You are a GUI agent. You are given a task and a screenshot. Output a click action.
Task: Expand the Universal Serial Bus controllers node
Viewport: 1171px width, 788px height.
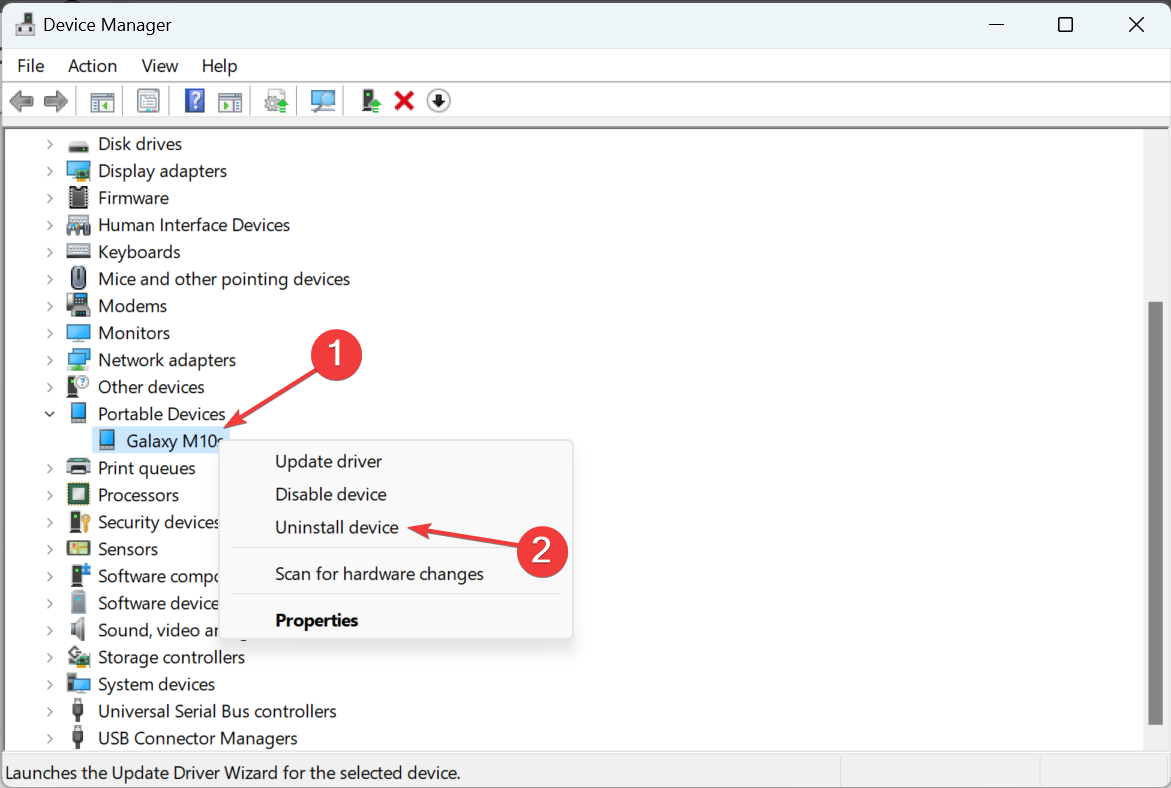(x=49, y=711)
